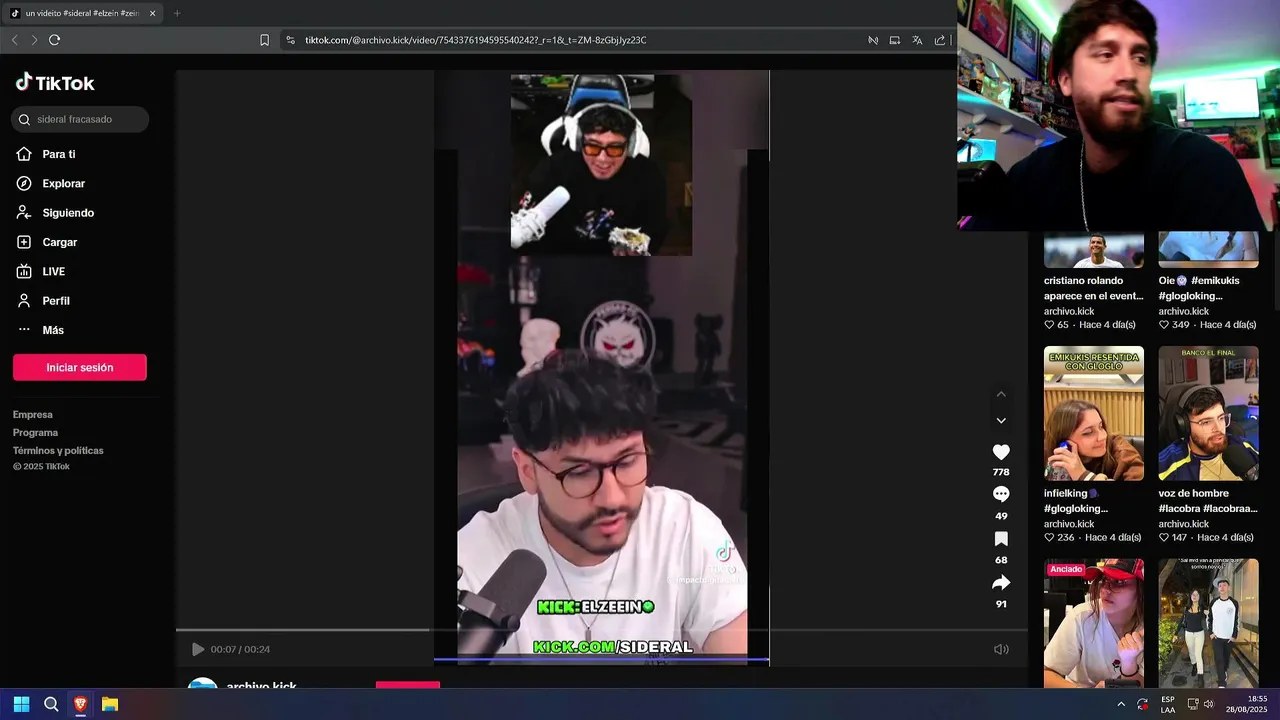The width and height of the screenshot is (1280, 720).
Task: Open a new browser tab with plus
Action: point(177,13)
